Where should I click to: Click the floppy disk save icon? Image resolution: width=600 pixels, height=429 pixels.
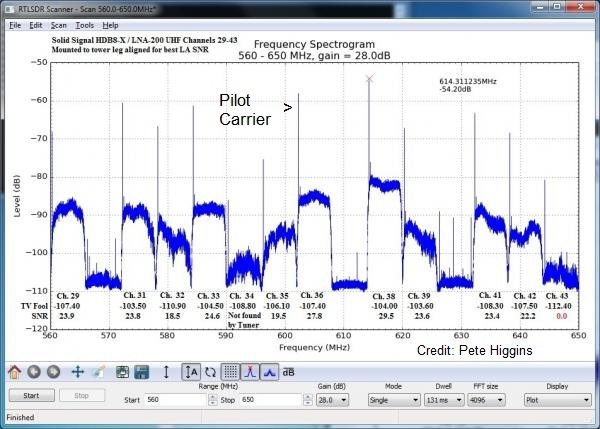coord(142,371)
